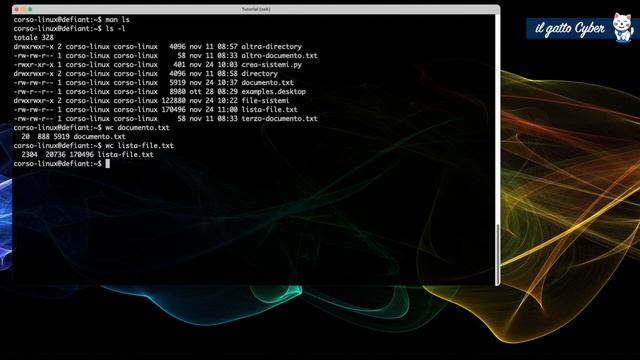Click the 5919 byte count in wc output
The width and height of the screenshot is (640, 360).
tap(62, 136)
